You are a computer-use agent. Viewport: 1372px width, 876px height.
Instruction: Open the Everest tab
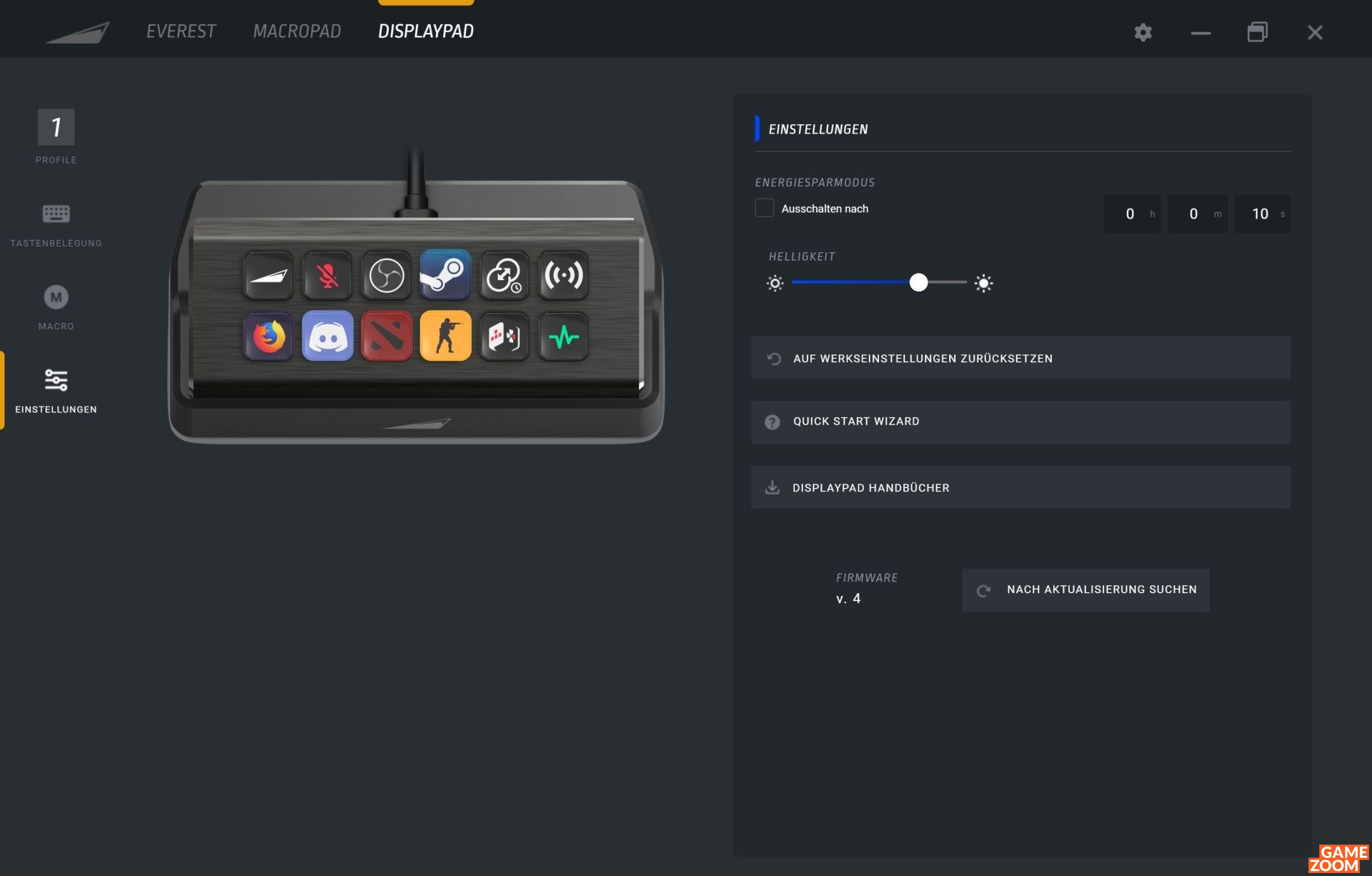(181, 31)
